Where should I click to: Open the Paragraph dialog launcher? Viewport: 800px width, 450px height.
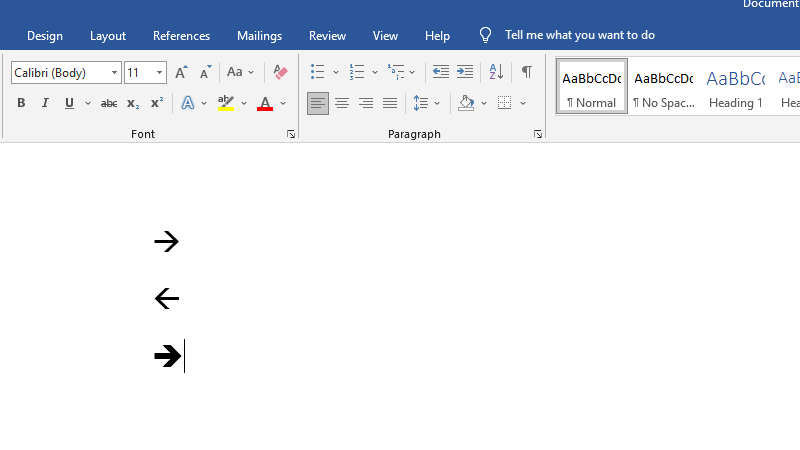point(538,134)
